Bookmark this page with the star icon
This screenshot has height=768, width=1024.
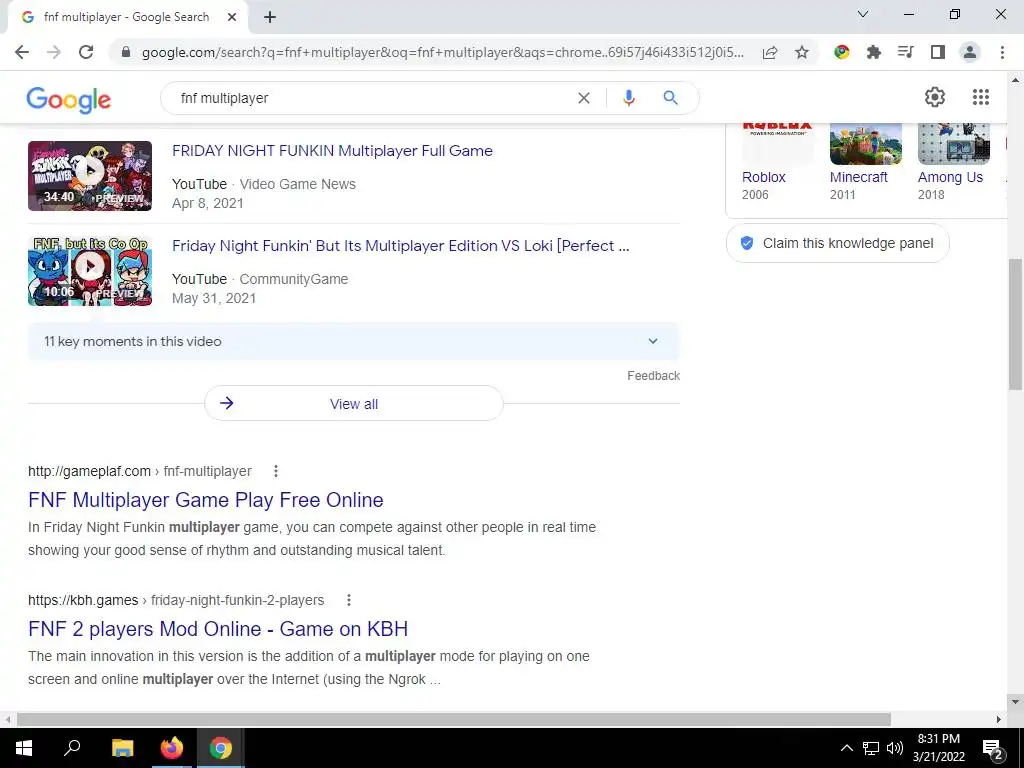(x=802, y=52)
